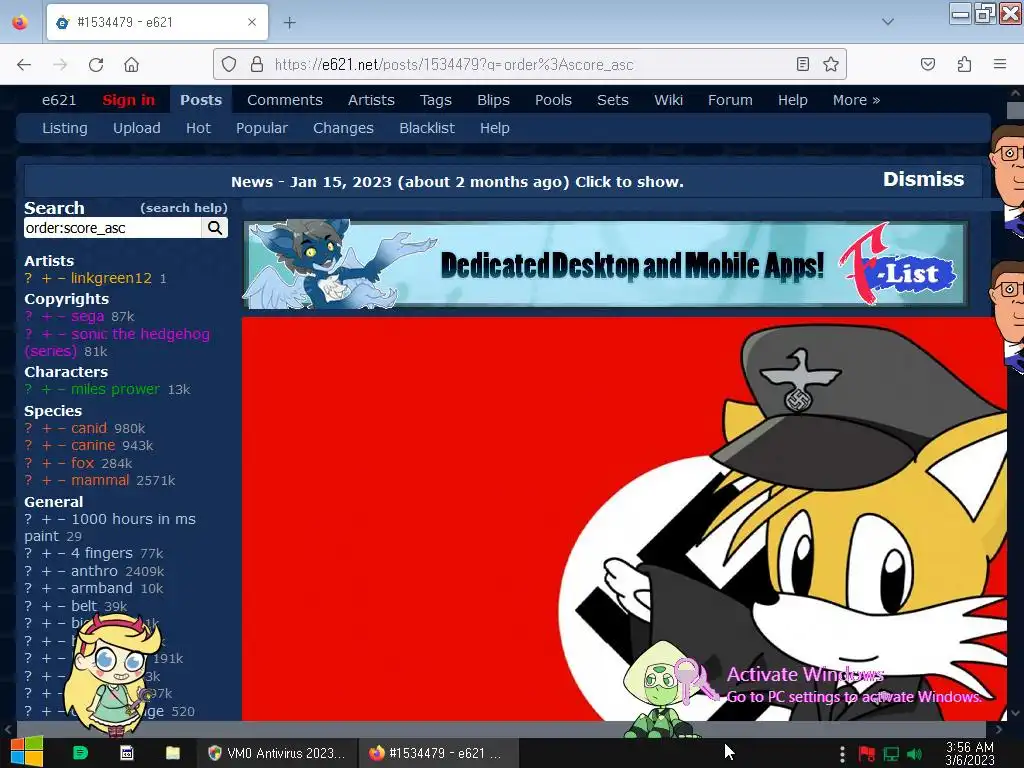
Task: Open the Blacklist settings link
Action: [426, 128]
